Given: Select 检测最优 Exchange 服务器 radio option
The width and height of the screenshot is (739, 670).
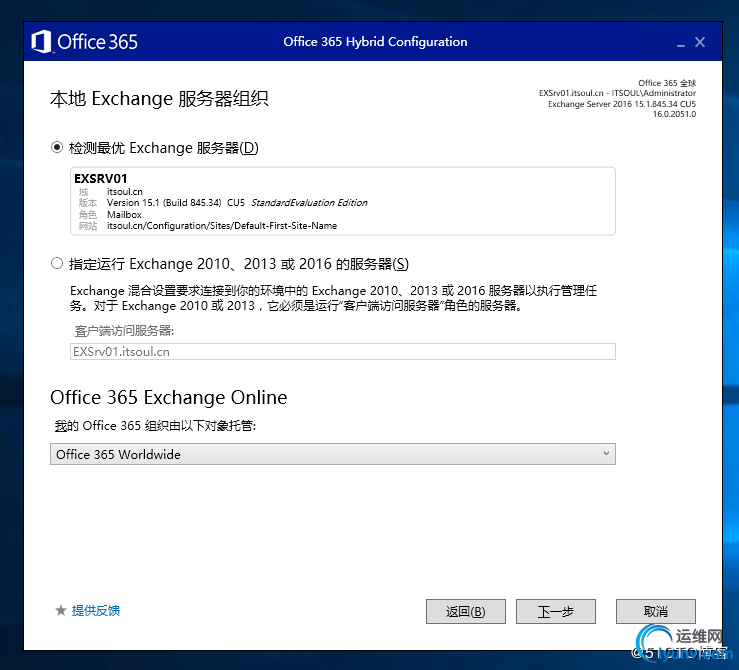Looking at the screenshot, I should [57, 147].
